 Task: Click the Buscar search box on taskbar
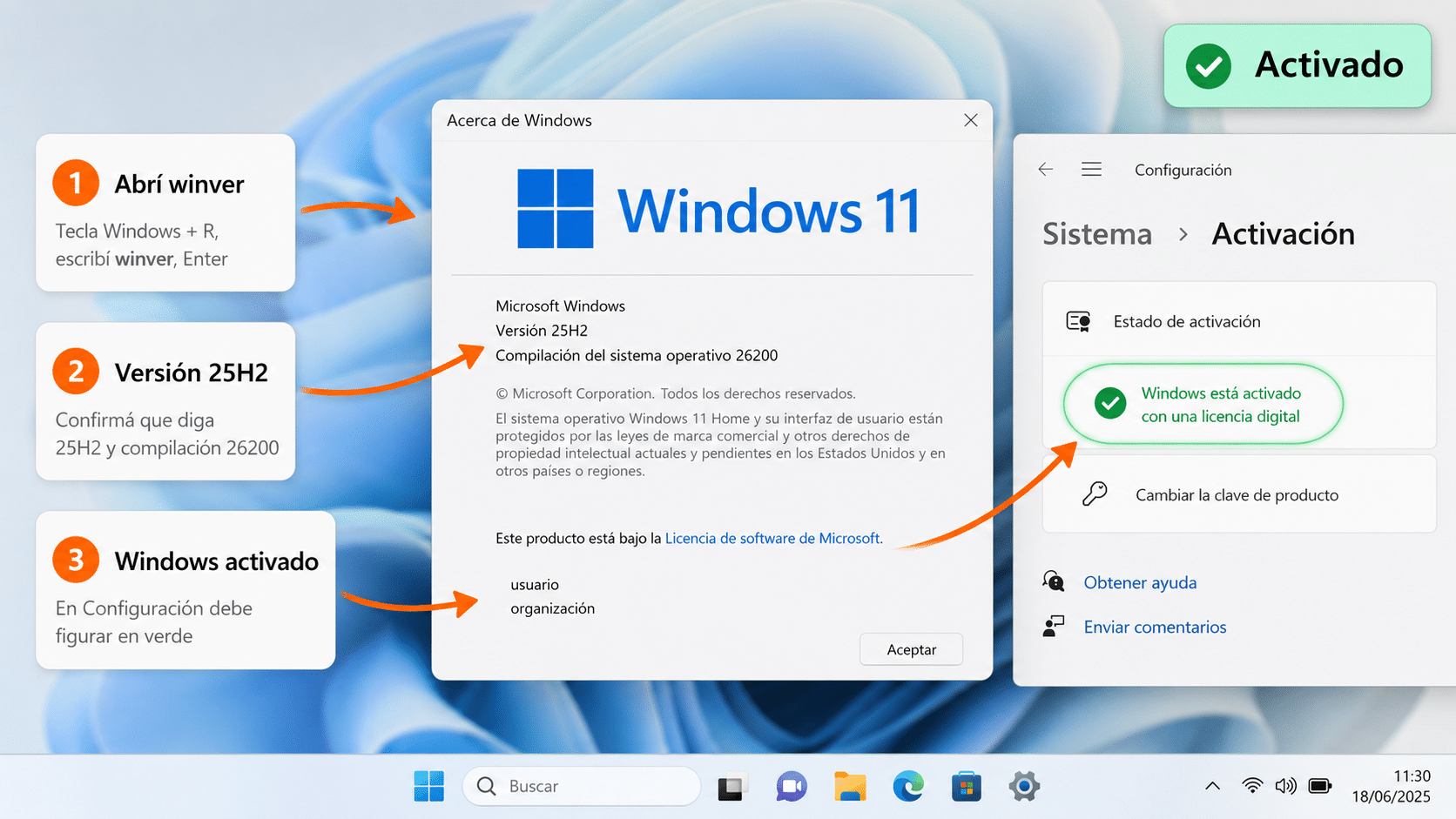(582, 786)
